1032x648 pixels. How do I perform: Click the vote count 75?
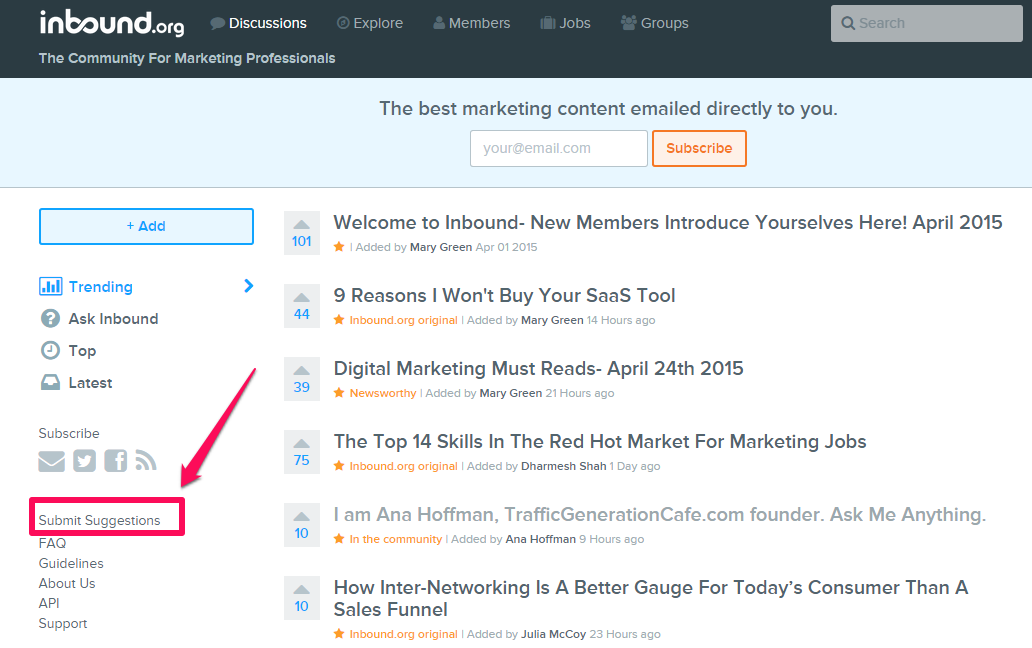tap(301, 461)
